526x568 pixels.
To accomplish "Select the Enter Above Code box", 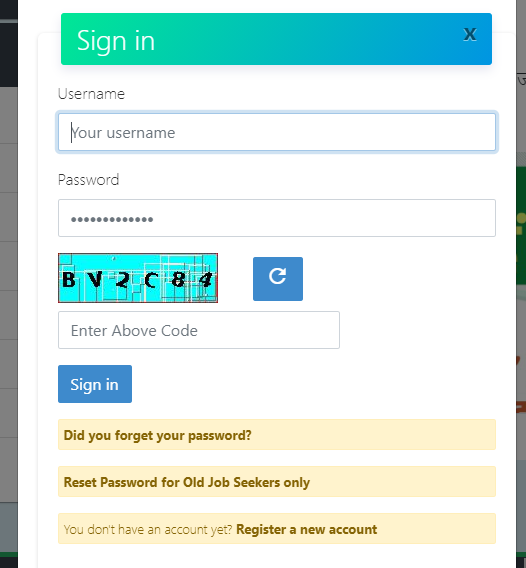I will 199,330.
